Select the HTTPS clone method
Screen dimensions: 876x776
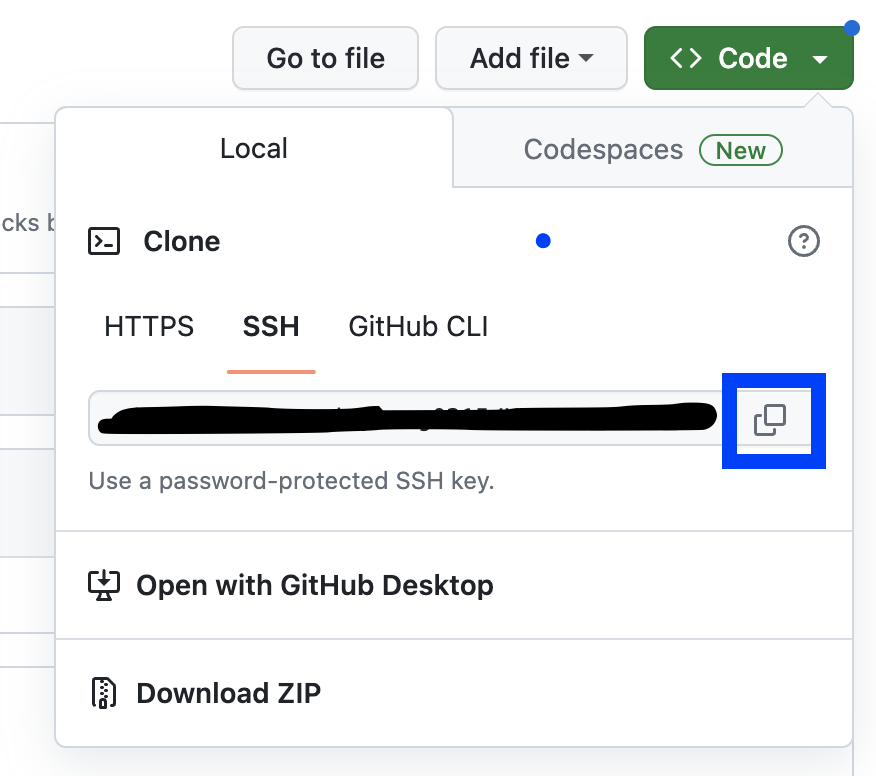[149, 326]
